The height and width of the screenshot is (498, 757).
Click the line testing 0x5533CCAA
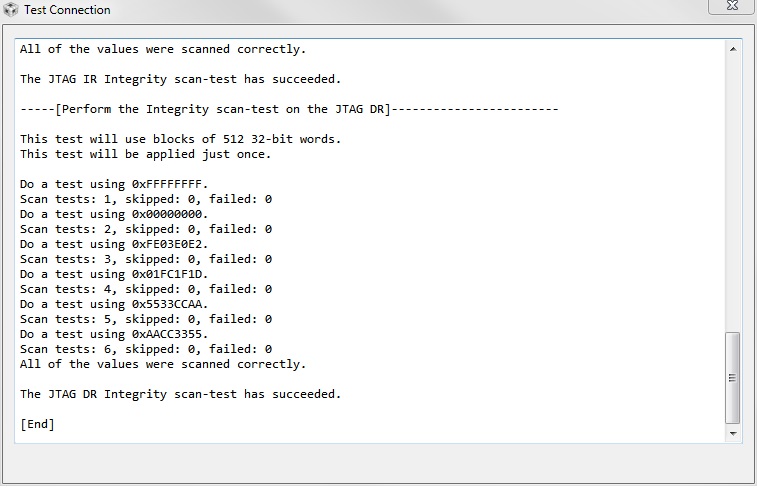point(114,304)
